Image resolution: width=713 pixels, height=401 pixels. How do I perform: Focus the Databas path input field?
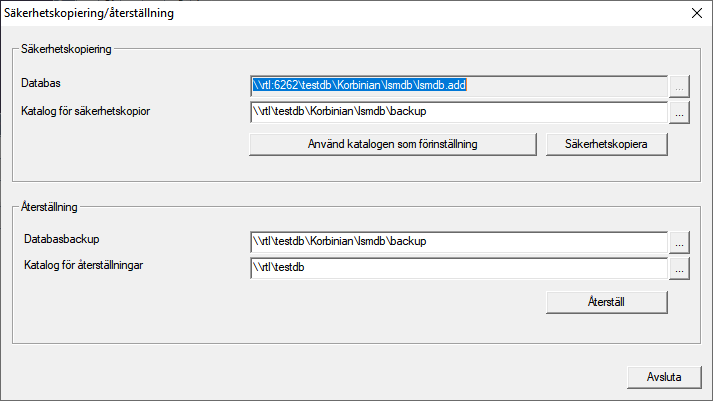click(458, 86)
